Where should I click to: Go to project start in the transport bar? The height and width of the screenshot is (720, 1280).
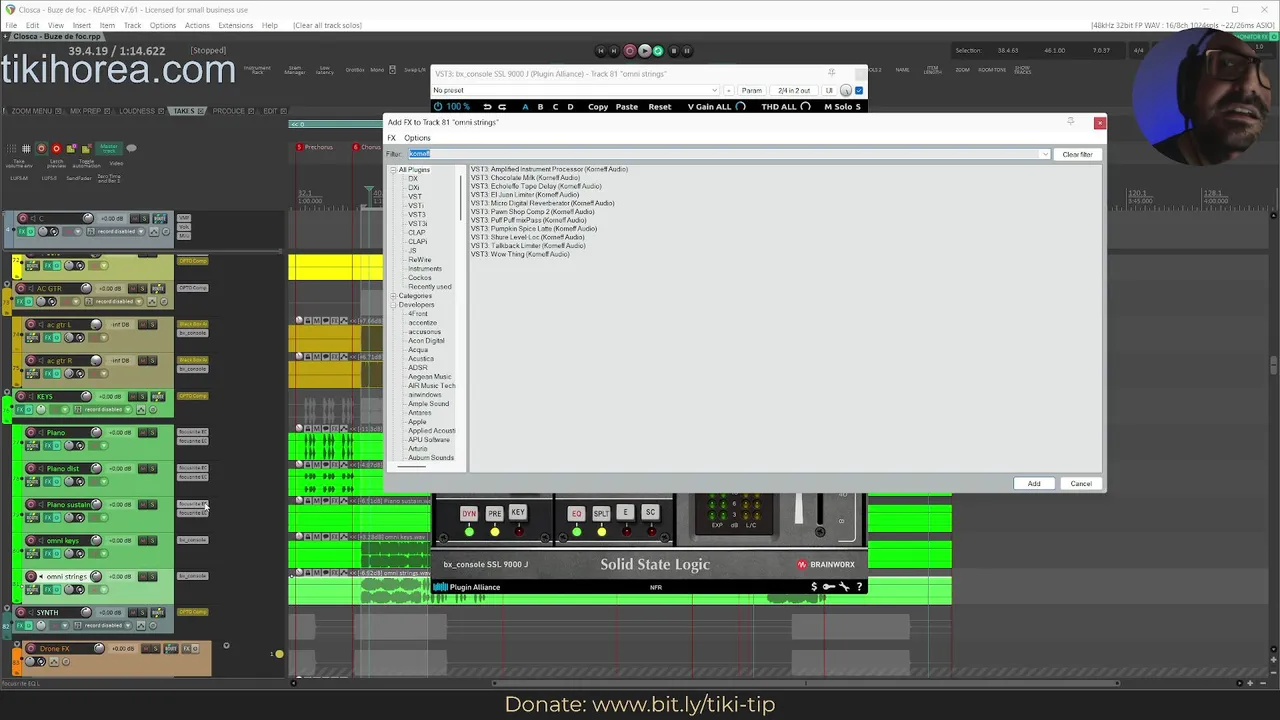click(601, 51)
